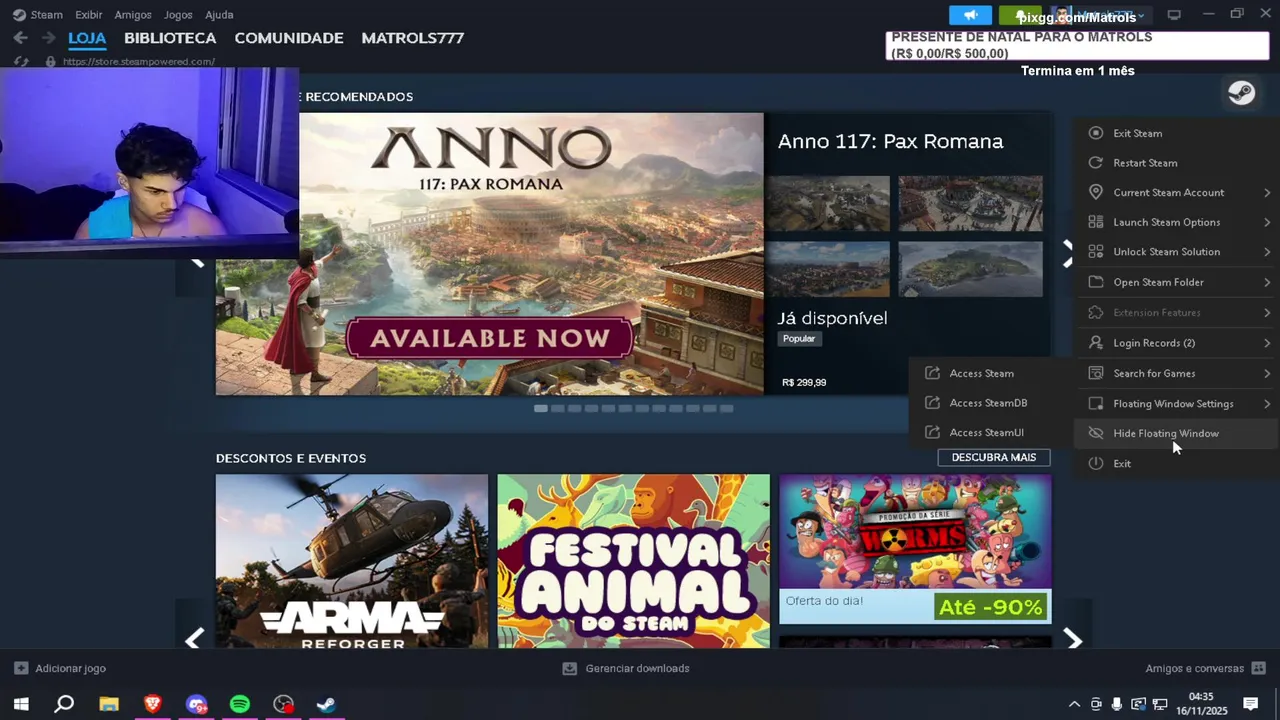Click the power icon beside plain Exit
The image size is (1280, 720).
(x=1096, y=463)
